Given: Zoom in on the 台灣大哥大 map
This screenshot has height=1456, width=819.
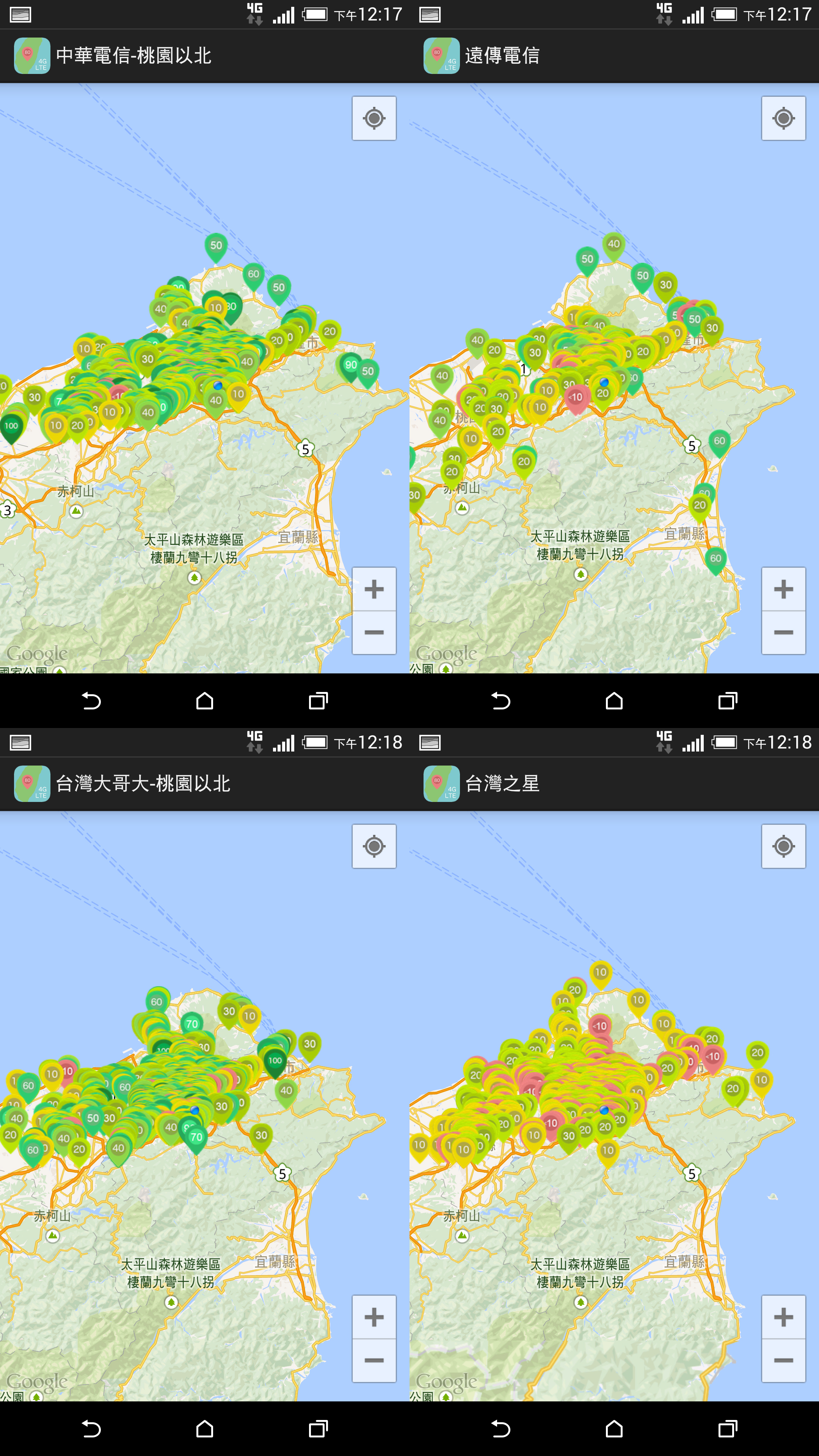Looking at the screenshot, I should [x=373, y=1317].
